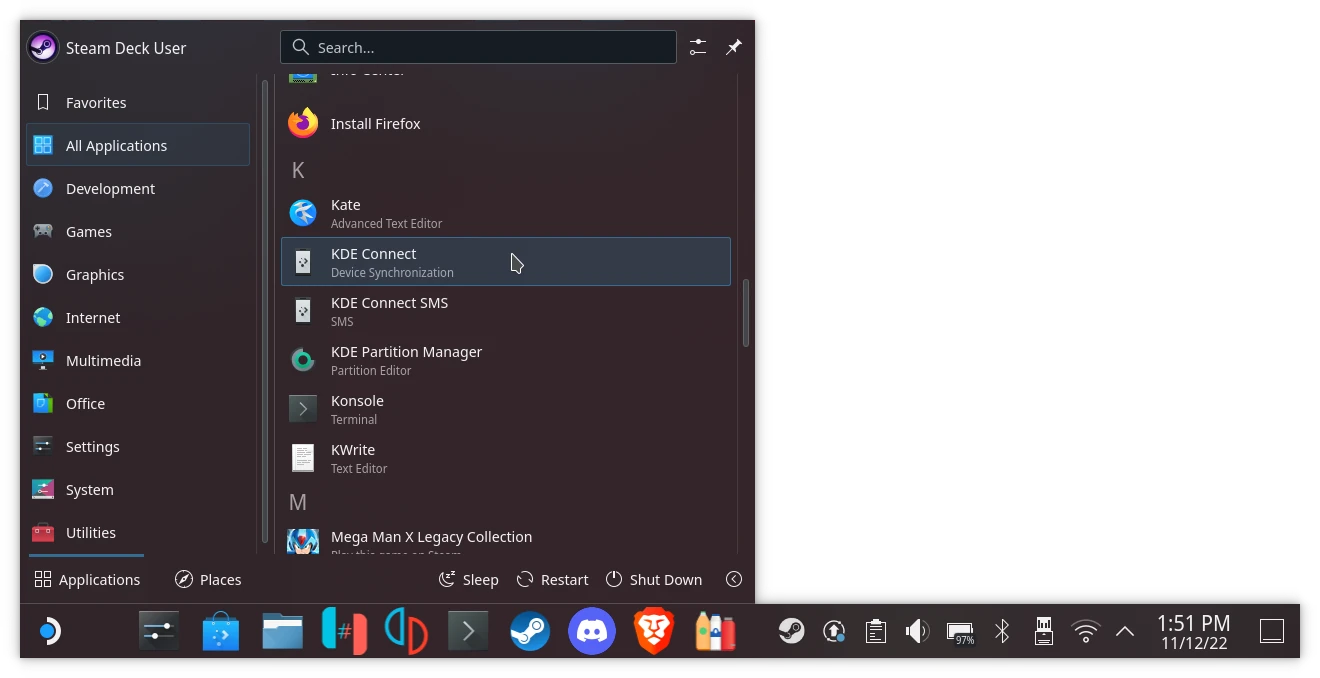Screen dimensions: 1320x678
Task: Launch KDE Connect Device Synchronization
Action: pos(506,261)
